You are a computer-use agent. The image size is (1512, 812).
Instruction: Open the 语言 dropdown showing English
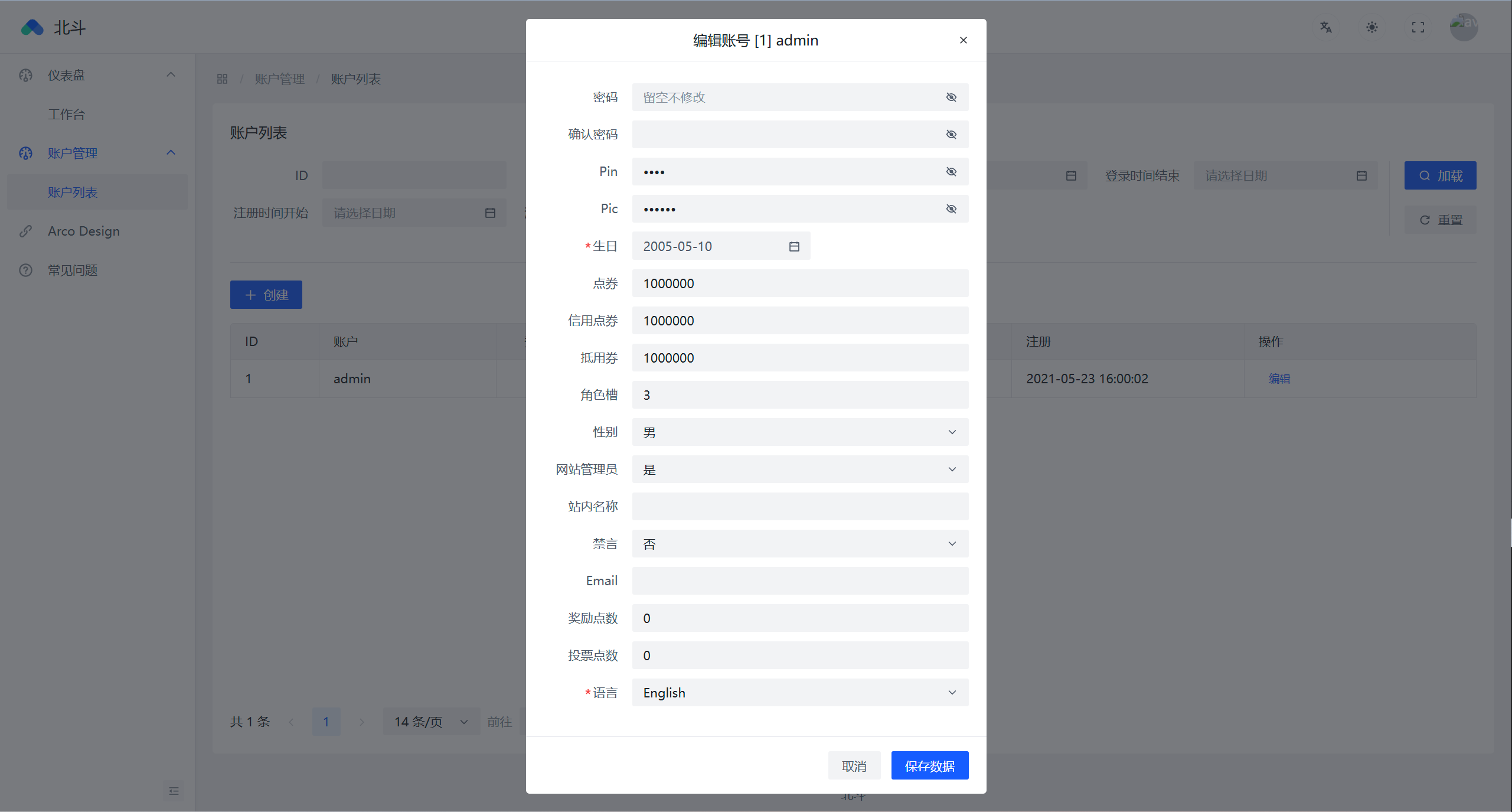point(799,693)
